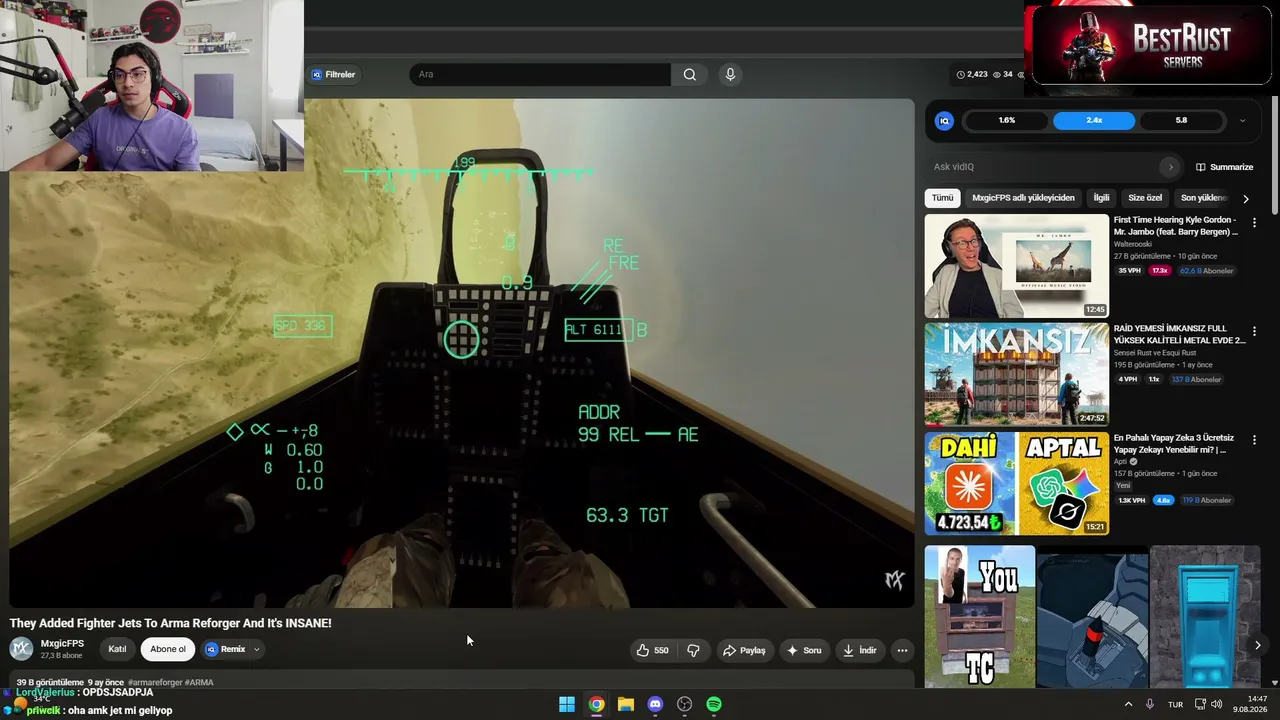1280x720 pixels.
Task: Select the 2.4x vidIQ stat pill
Action: coord(1094,120)
